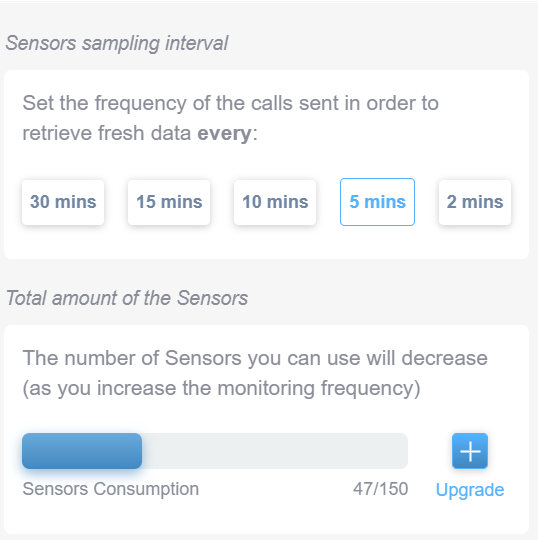
Task: Click the blue plus icon above Upgrade
Action: point(470,451)
